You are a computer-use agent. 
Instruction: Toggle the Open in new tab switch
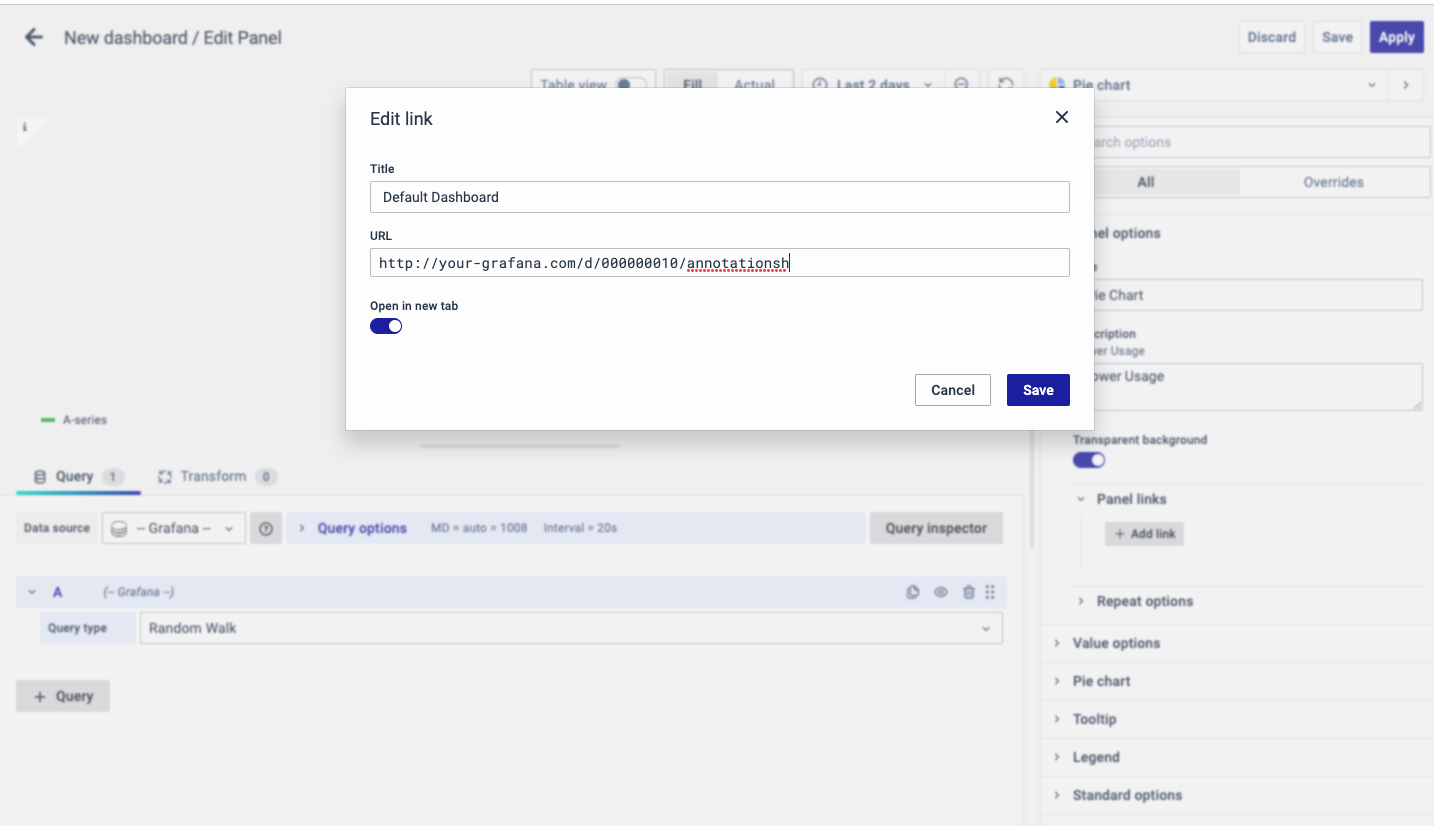[x=386, y=326]
